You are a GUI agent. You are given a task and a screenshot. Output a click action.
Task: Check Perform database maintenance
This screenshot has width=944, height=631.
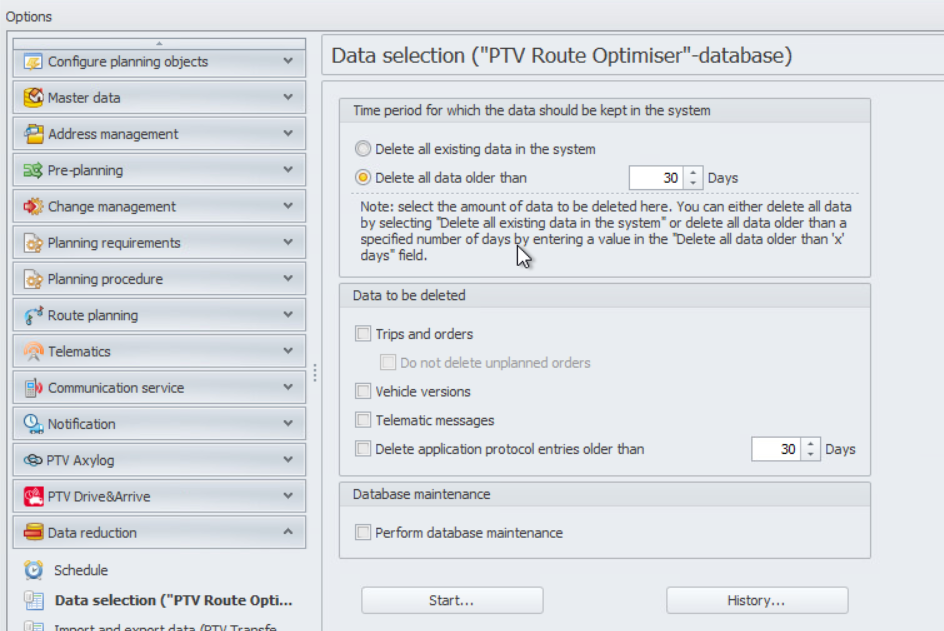tap(362, 532)
